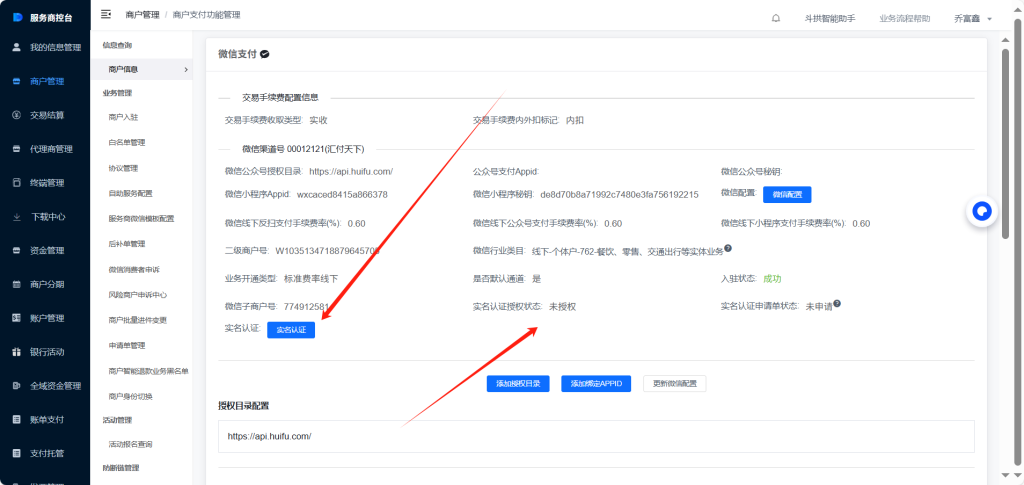Click 微信子商户号 value 774912581
This screenshot has height=485, width=1024.
point(306,306)
